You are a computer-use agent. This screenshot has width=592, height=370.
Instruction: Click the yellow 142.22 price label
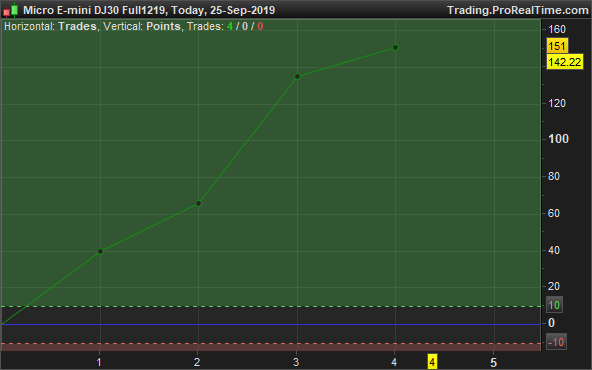pyautogui.click(x=564, y=62)
